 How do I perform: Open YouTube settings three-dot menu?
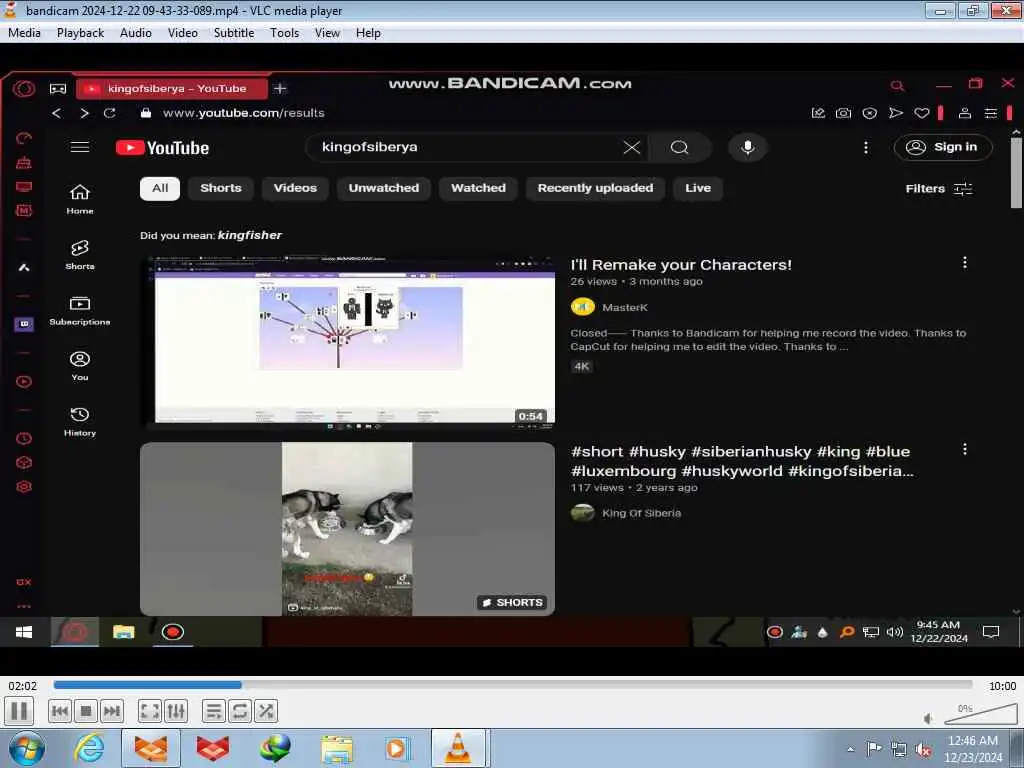[x=866, y=148]
